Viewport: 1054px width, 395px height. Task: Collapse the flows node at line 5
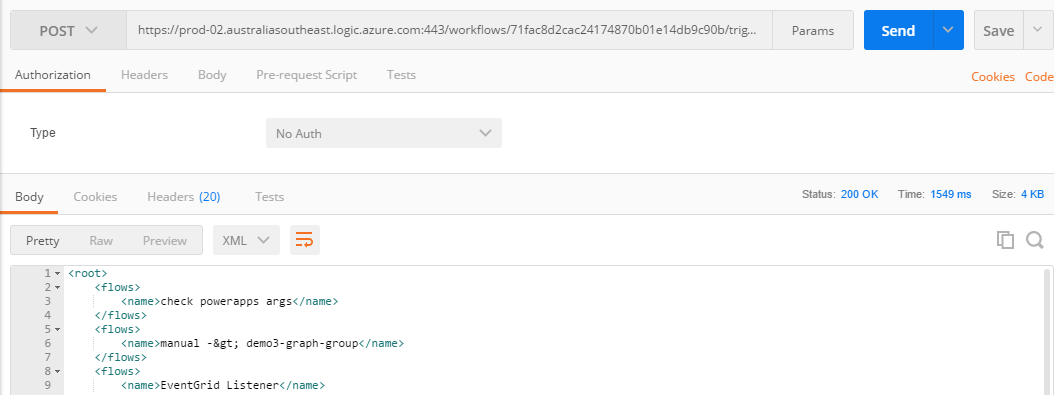(x=57, y=330)
